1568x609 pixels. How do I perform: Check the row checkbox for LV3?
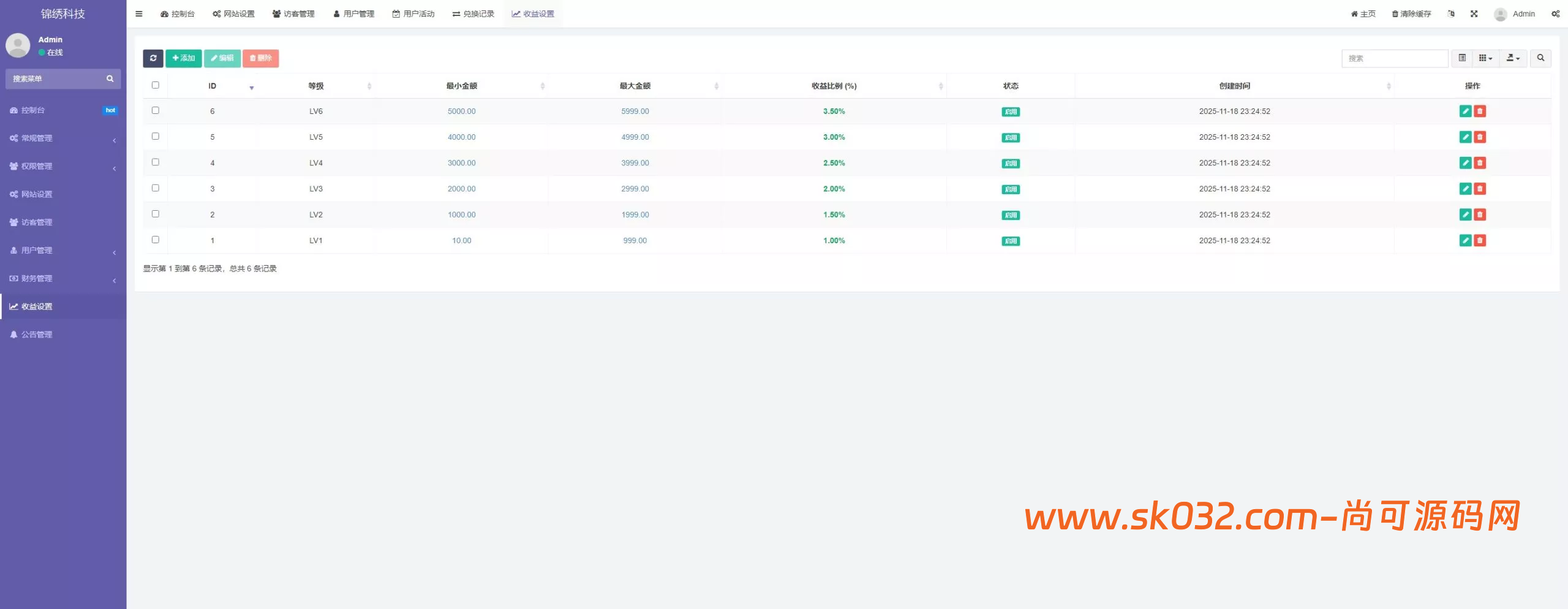pyautogui.click(x=156, y=188)
